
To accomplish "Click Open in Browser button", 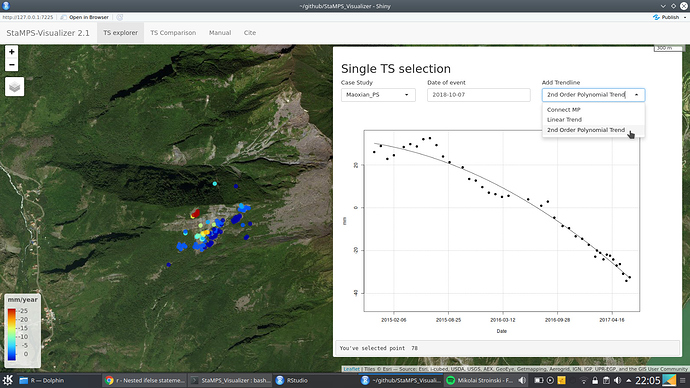I will pyautogui.click(x=84, y=17).
